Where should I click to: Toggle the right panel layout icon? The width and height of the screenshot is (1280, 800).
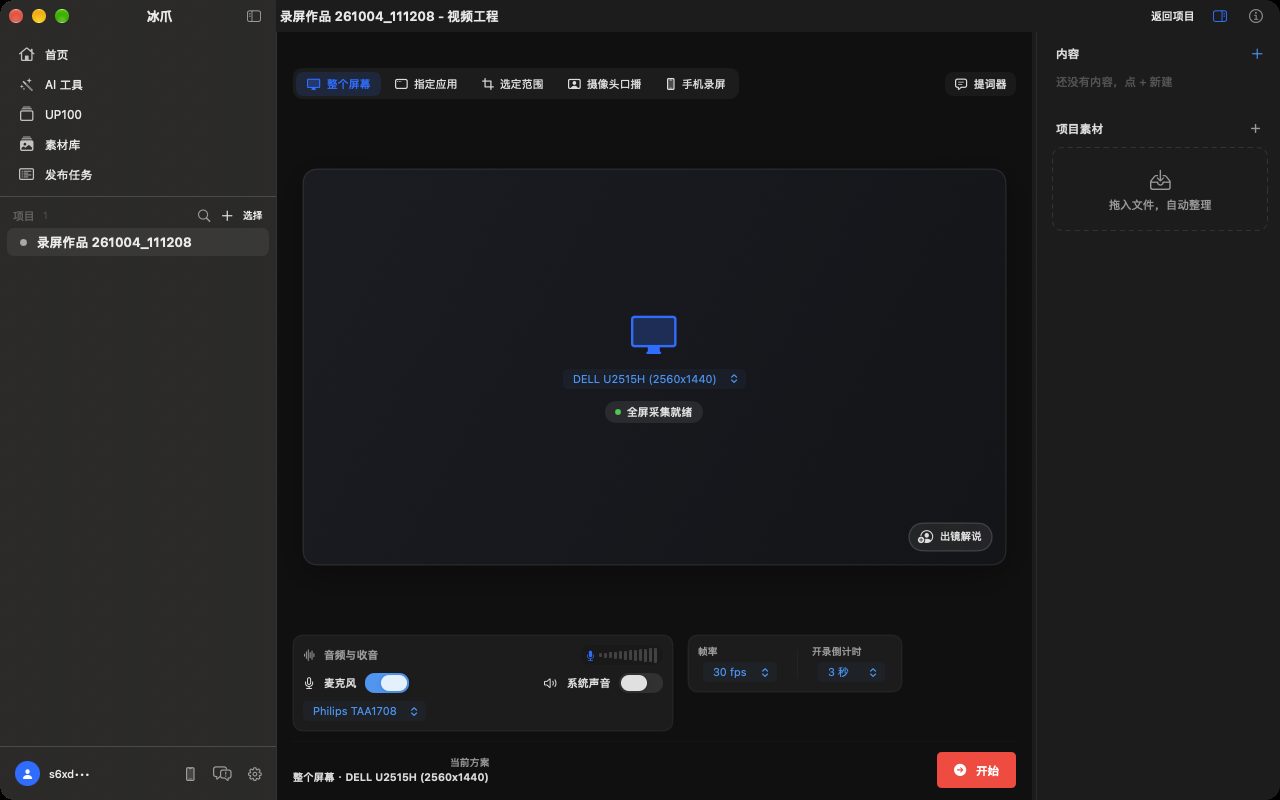pos(1220,16)
